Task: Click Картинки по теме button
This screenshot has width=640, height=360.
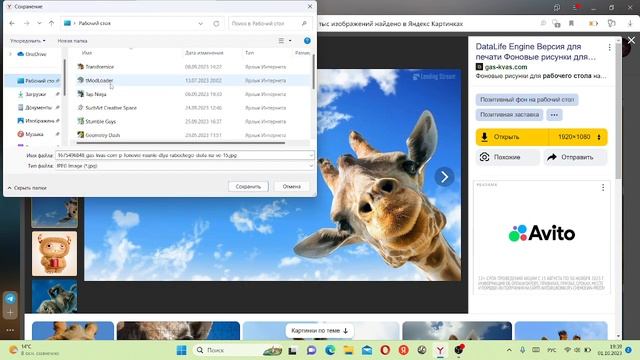Action: [x=319, y=331]
